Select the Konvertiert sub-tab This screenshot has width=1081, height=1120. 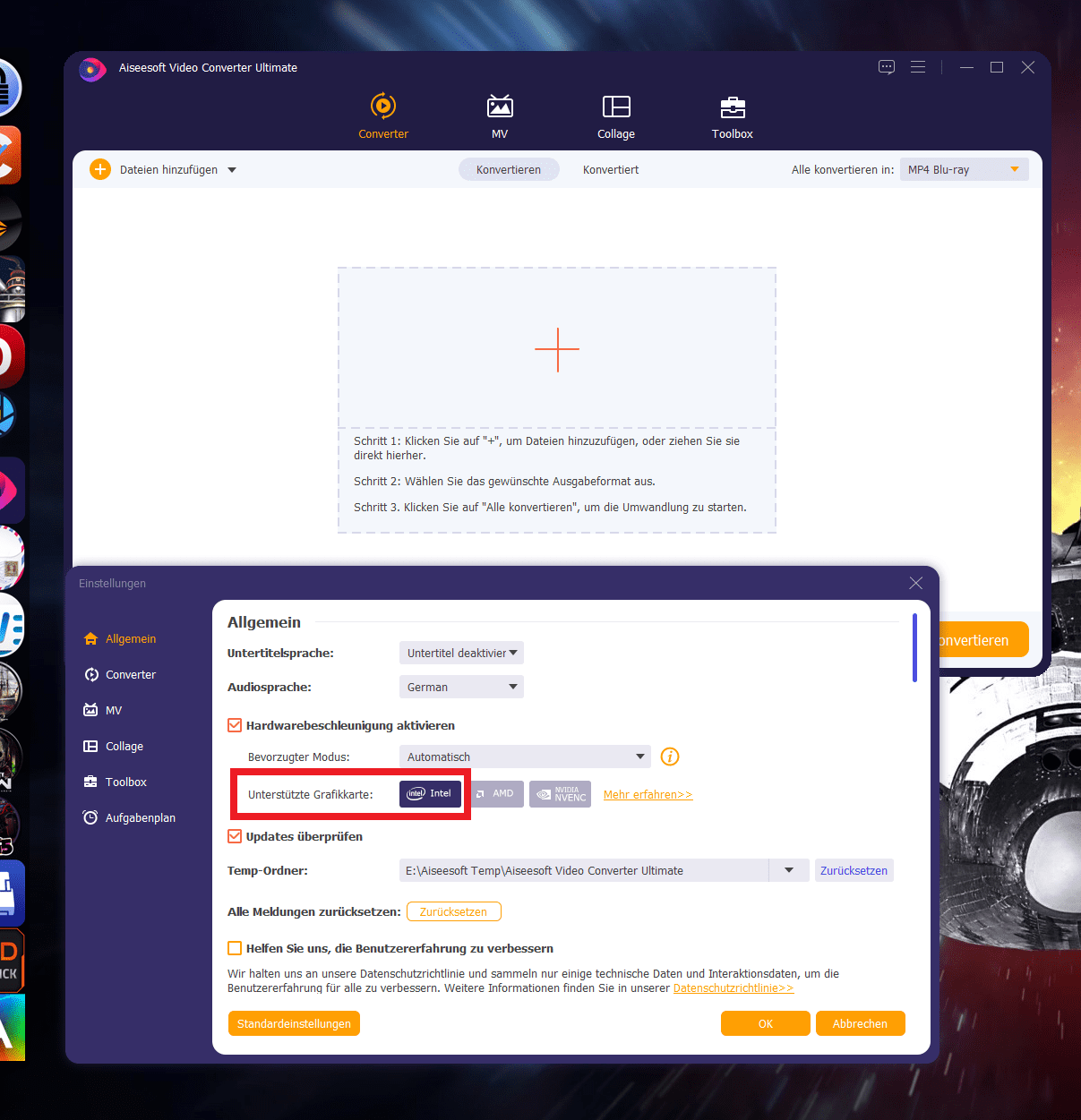(611, 169)
